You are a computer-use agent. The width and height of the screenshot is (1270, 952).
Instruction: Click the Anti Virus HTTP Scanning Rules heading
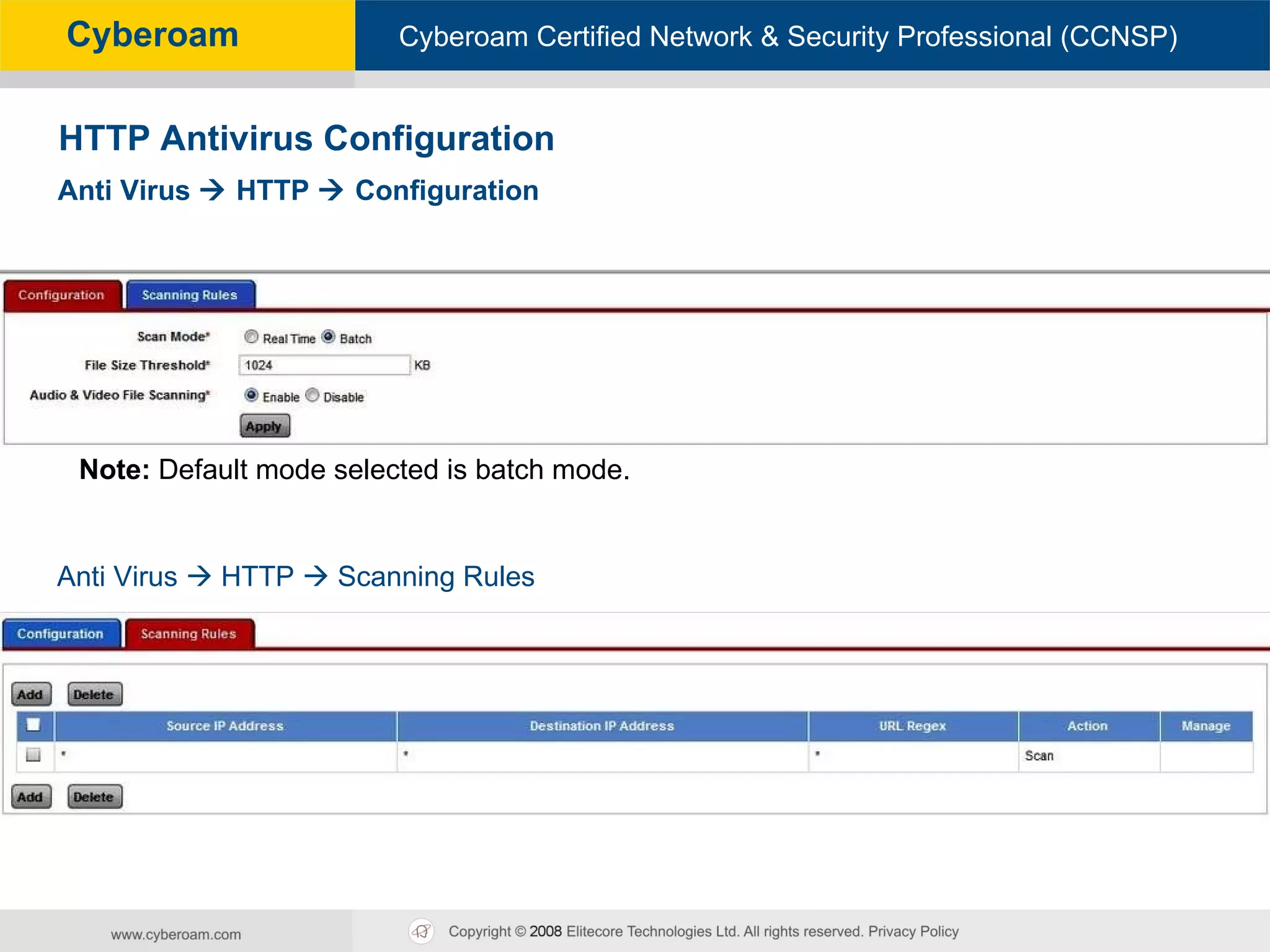(x=296, y=576)
